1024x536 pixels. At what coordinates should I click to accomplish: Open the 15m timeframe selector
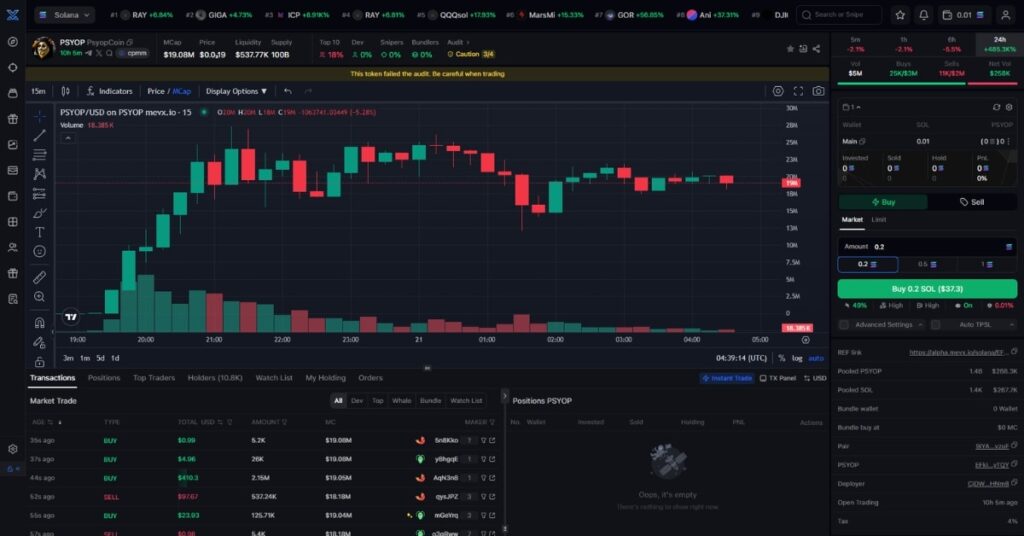click(x=39, y=91)
